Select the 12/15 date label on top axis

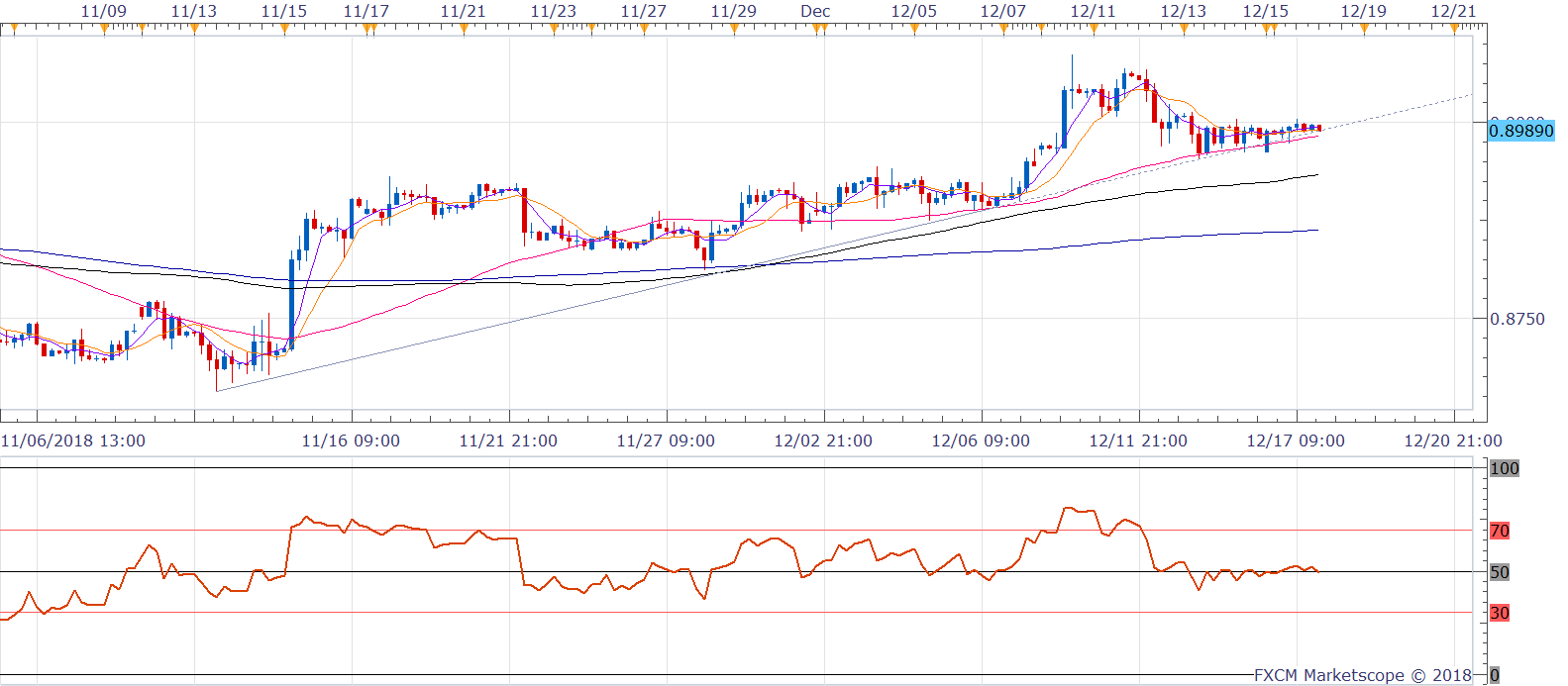pyautogui.click(x=1266, y=11)
